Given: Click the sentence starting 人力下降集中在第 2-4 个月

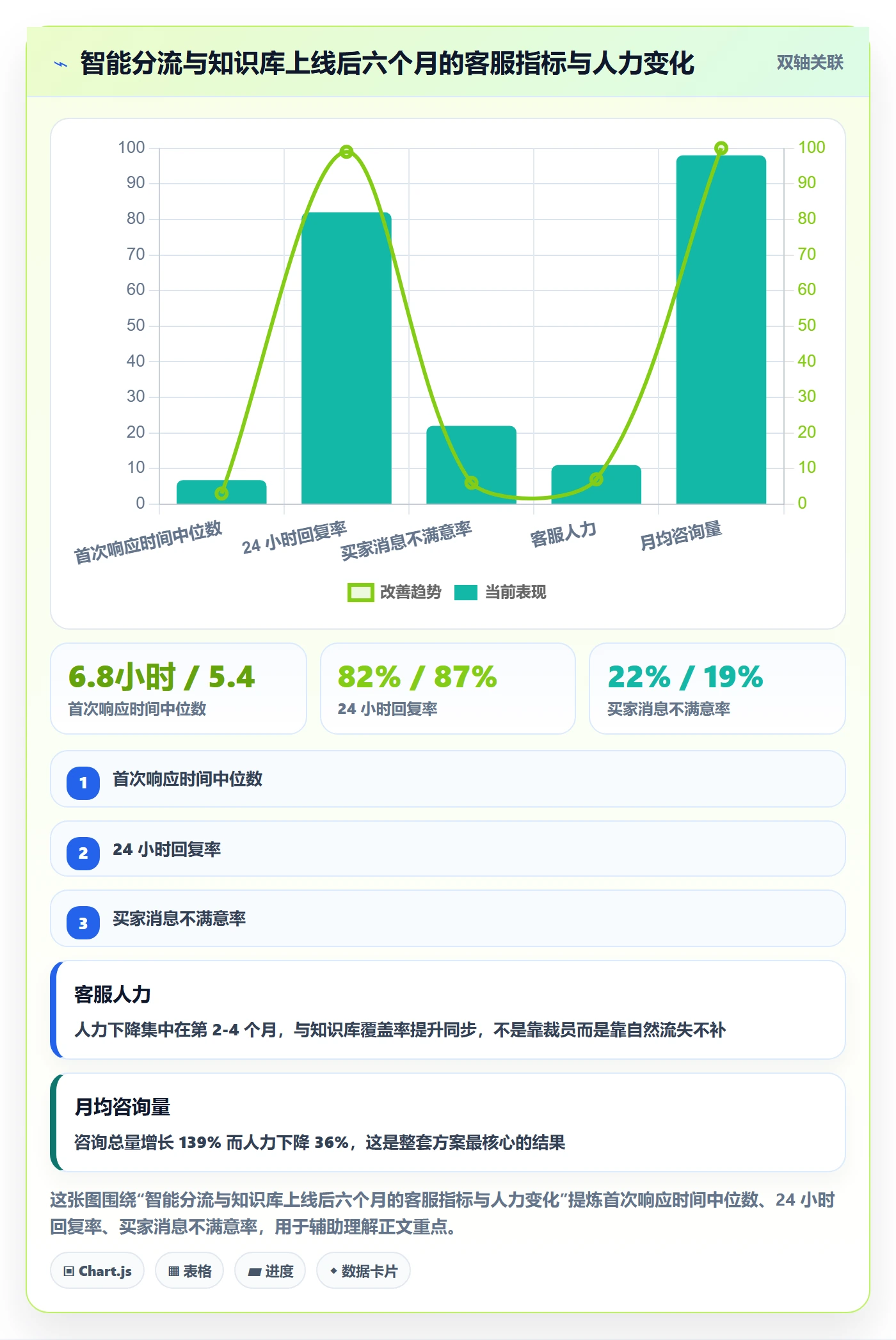Looking at the screenshot, I should (400, 1030).
